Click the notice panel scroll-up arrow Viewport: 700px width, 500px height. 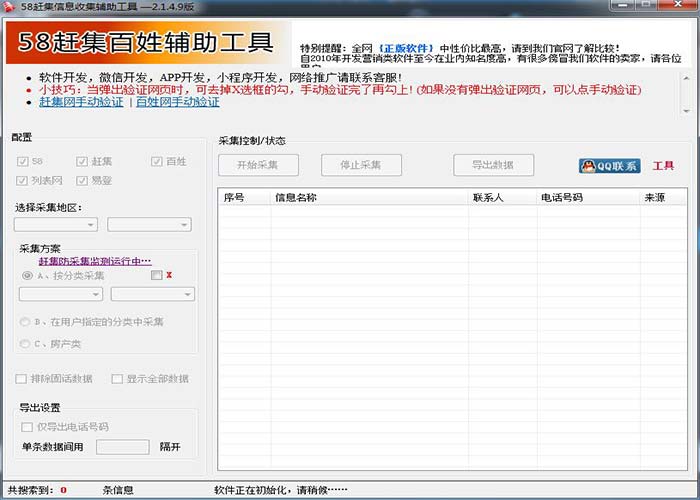pos(686,79)
